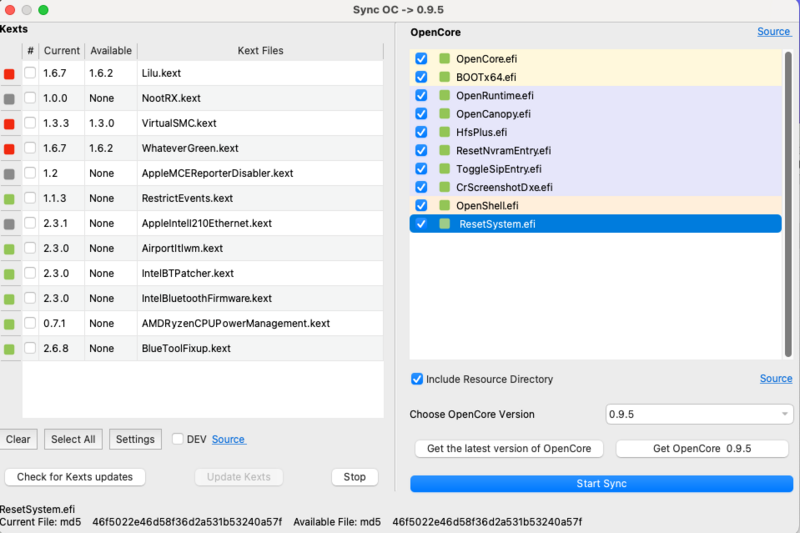The width and height of the screenshot is (800, 533).
Task: Click the red status icon beside Lilu.kext
Action: [9, 74]
